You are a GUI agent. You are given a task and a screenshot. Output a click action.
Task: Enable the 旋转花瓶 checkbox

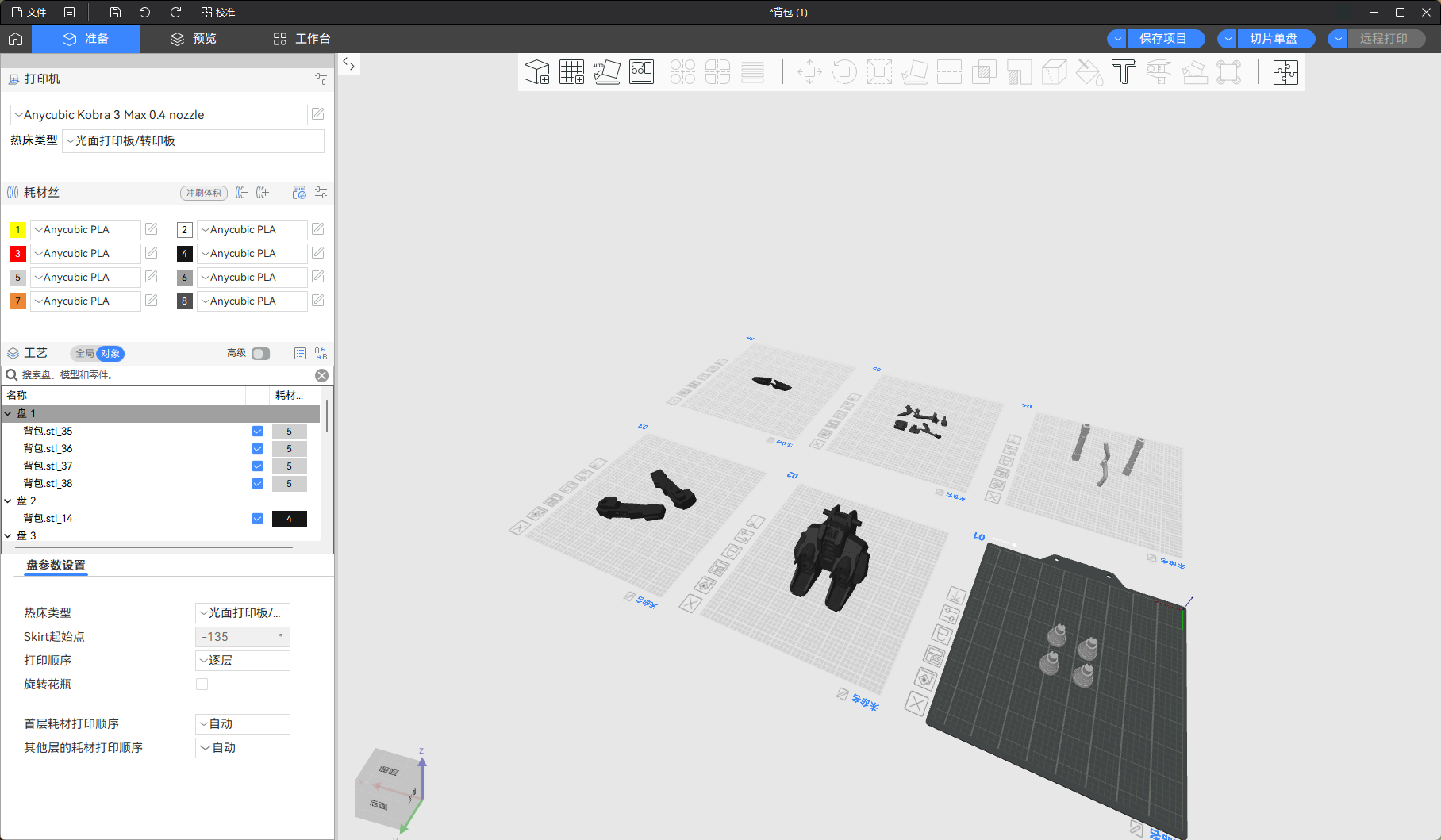click(x=202, y=685)
